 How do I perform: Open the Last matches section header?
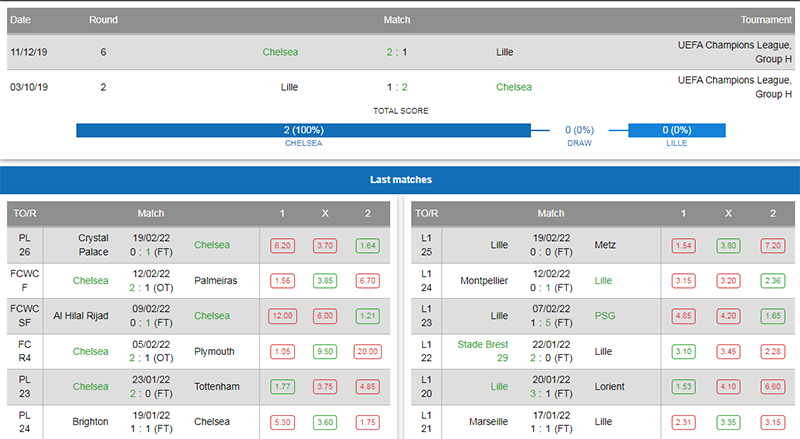pyautogui.click(x=400, y=180)
